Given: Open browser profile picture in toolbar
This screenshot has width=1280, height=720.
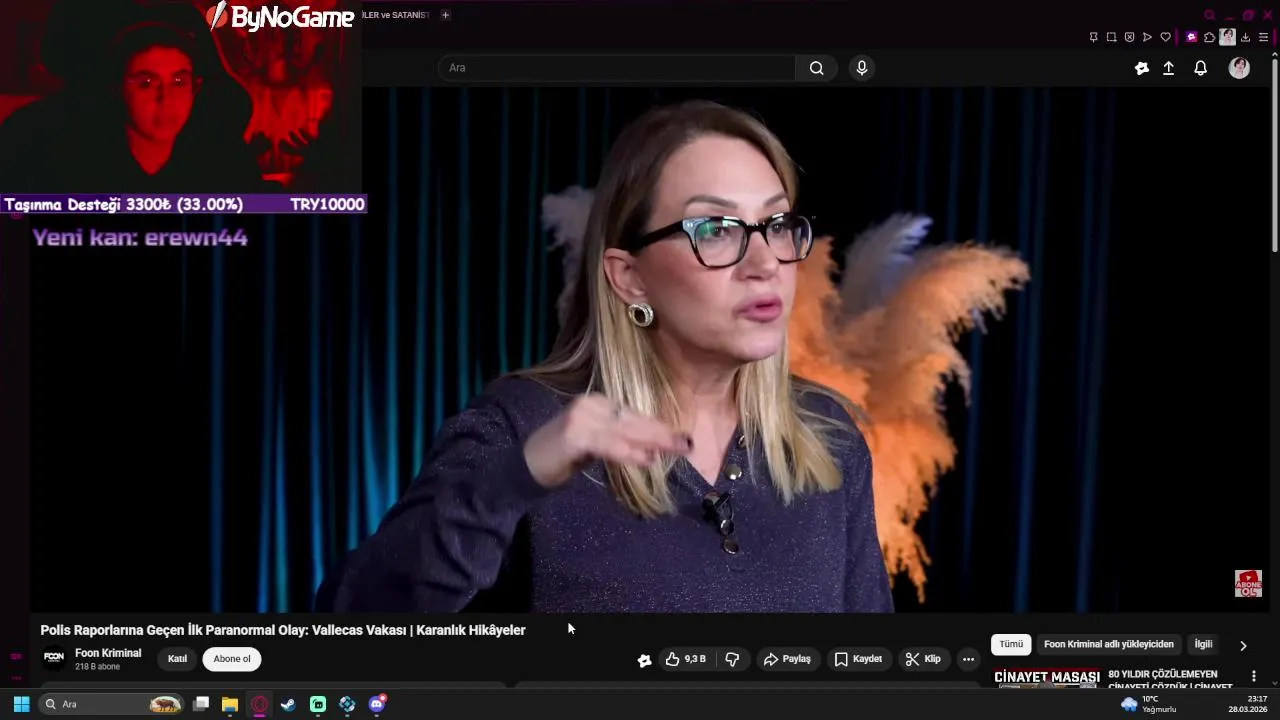Looking at the screenshot, I should (1227, 37).
